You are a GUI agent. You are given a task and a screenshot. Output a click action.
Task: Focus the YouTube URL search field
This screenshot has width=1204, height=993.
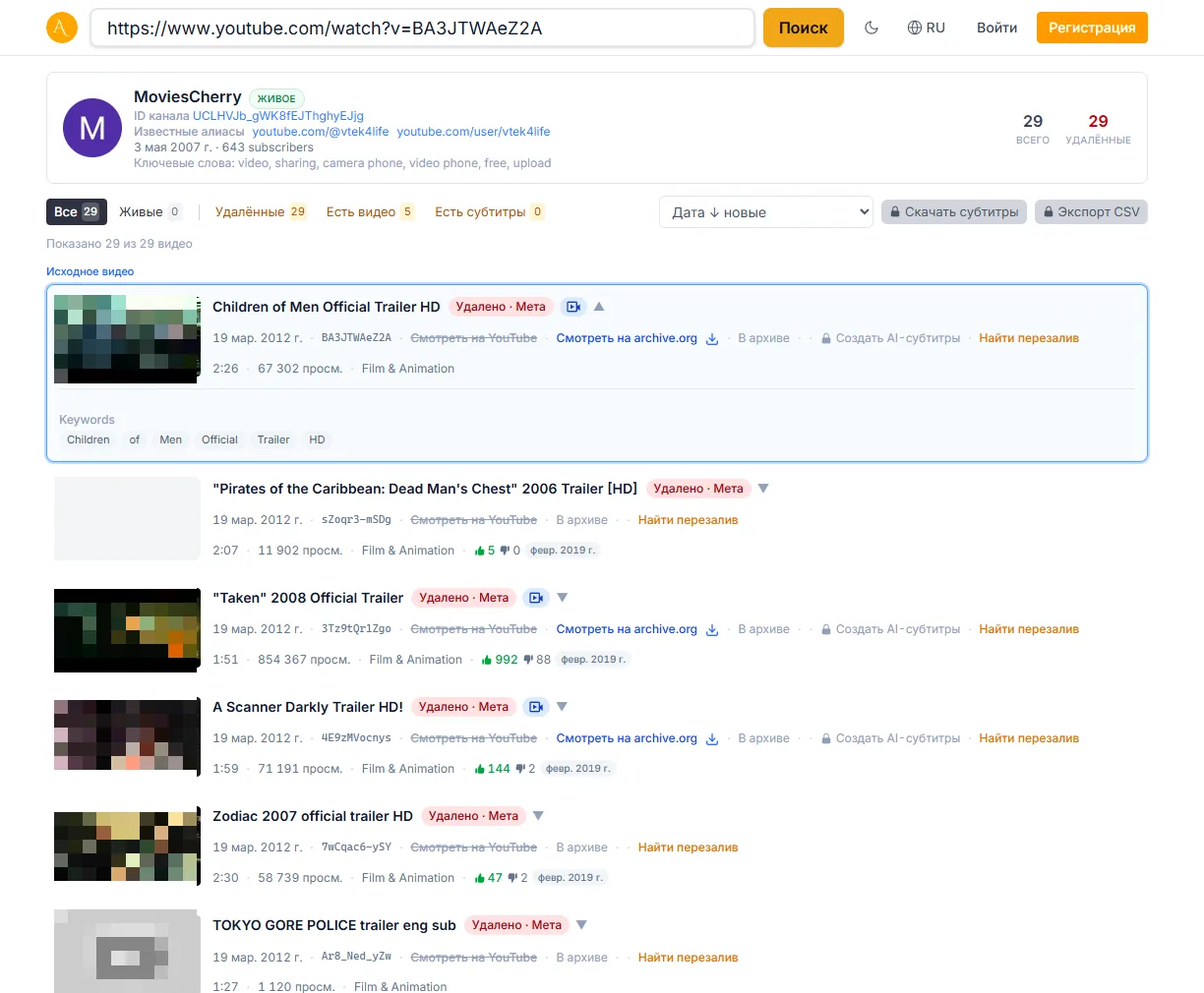coord(422,28)
